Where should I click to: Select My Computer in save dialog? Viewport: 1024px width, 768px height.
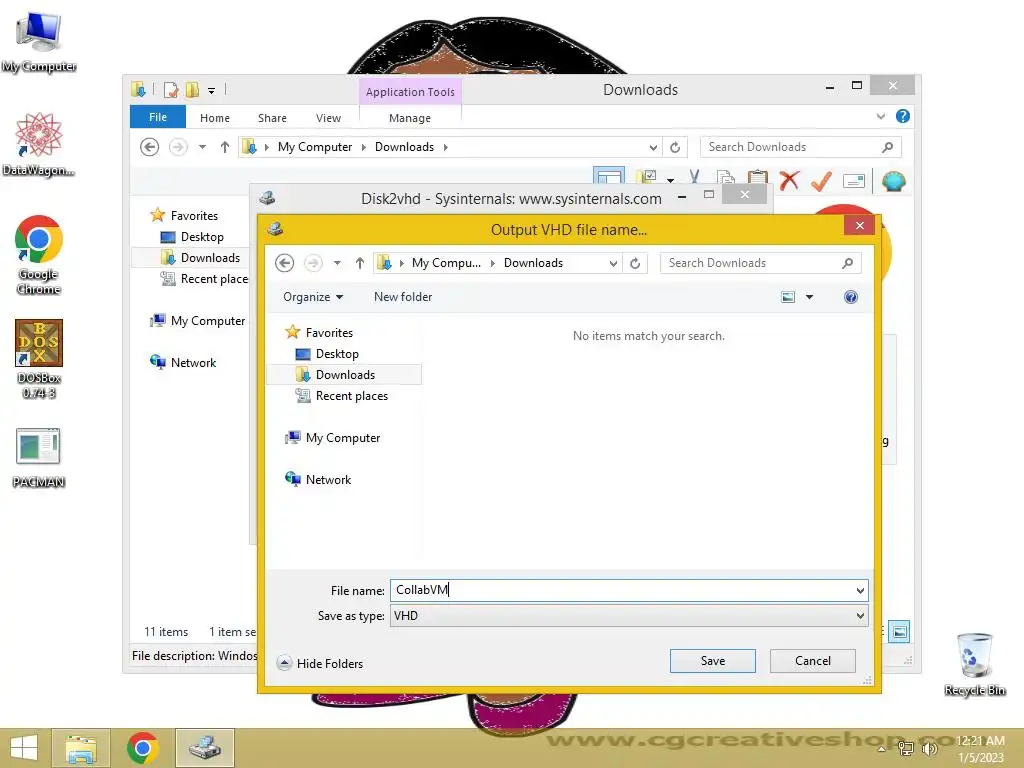pyautogui.click(x=342, y=438)
